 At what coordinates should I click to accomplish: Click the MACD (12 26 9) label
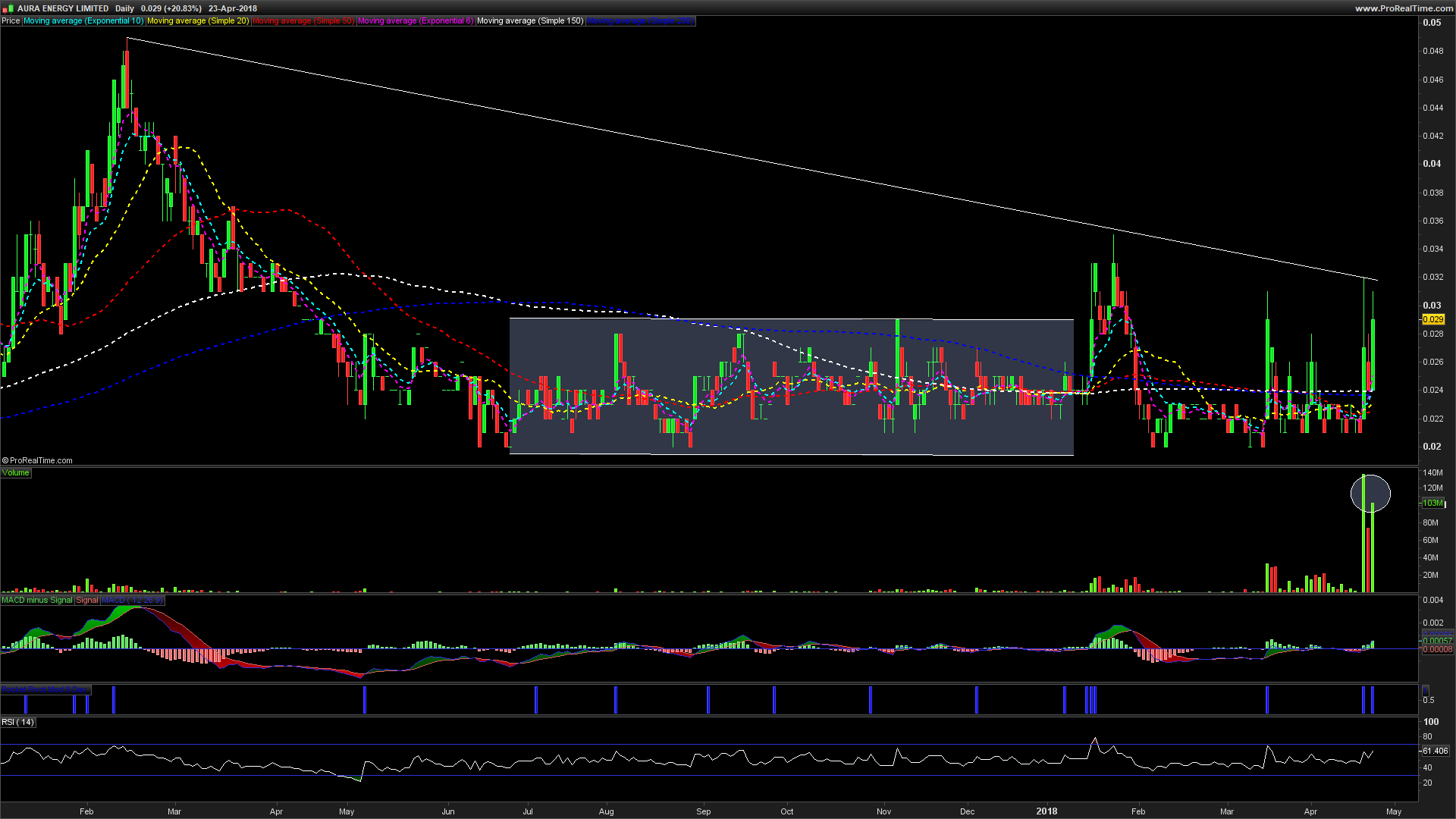tap(133, 601)
